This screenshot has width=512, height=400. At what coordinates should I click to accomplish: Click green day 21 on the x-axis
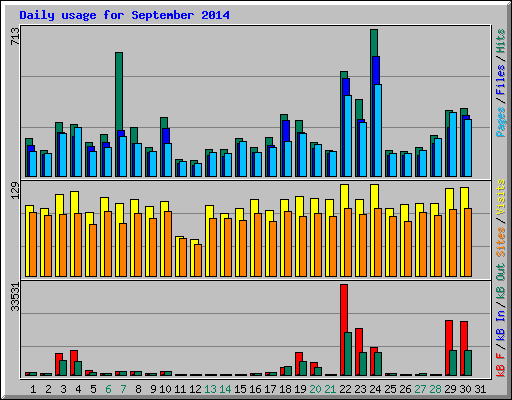point(330,389)
